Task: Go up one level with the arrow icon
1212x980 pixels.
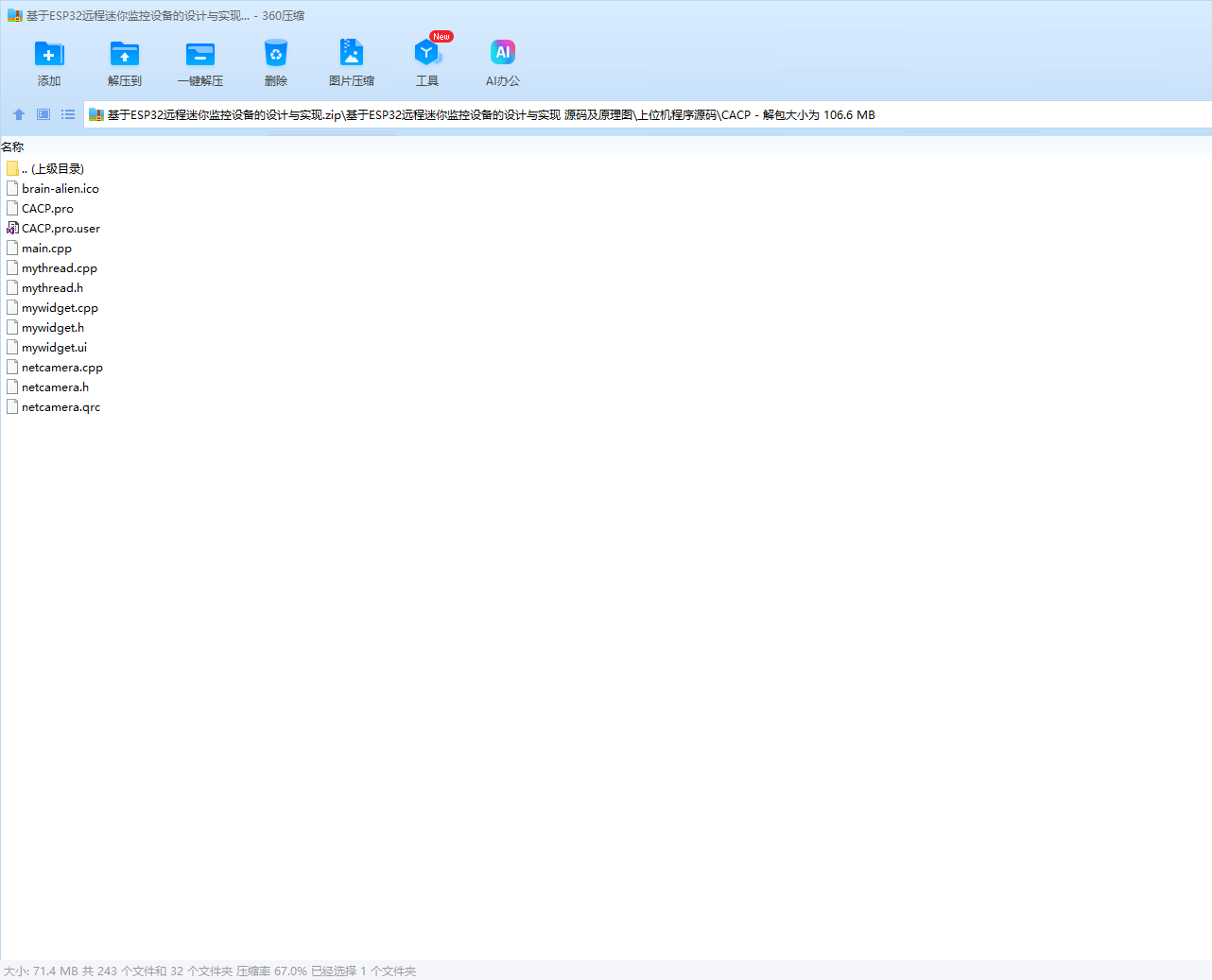Action: (x=19, y=114)
